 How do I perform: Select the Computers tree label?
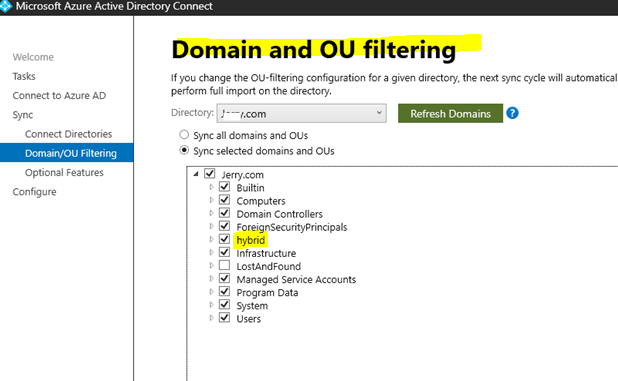[x=261, y=201]
